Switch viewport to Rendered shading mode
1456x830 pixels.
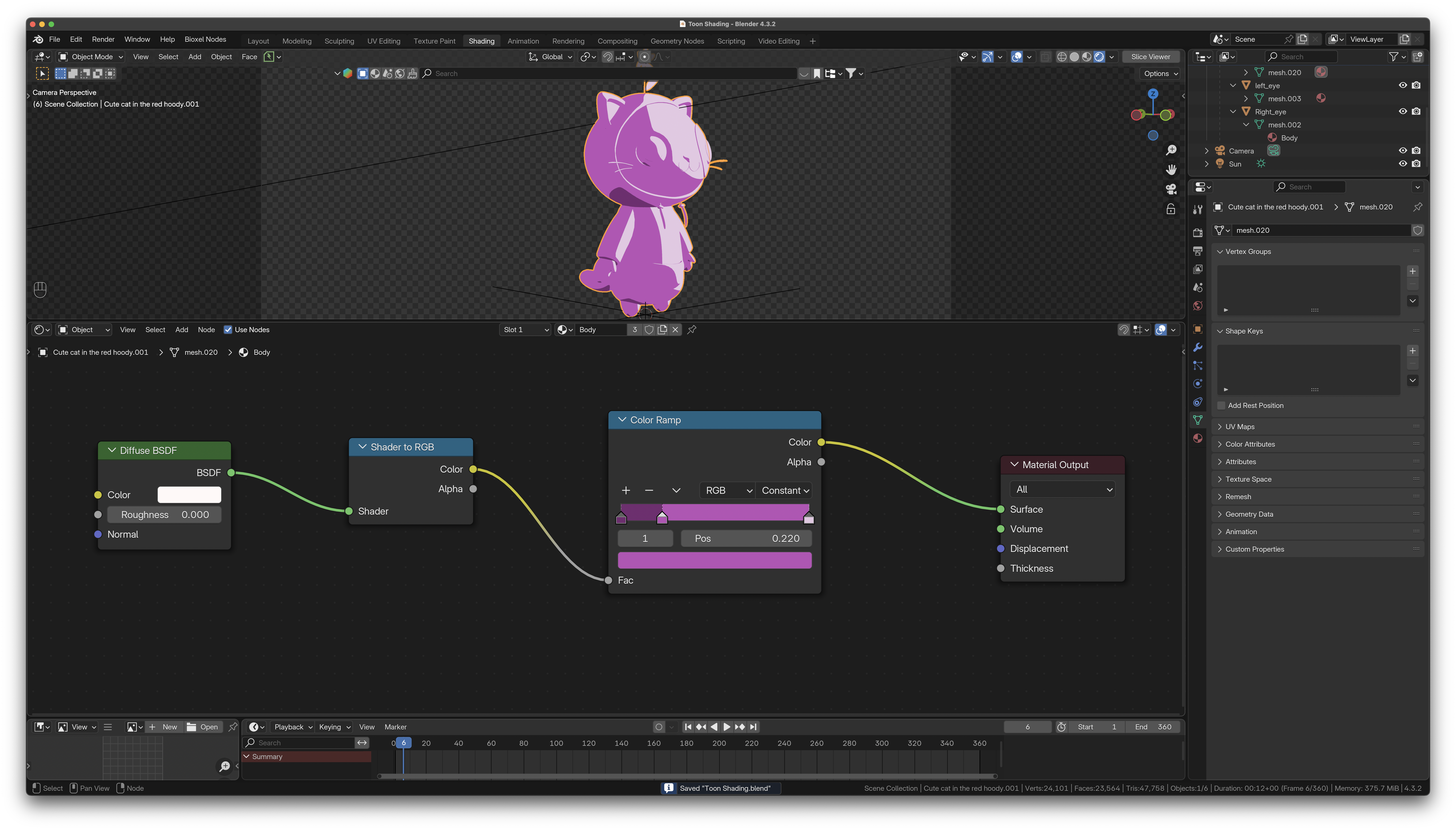[1099, 57]
